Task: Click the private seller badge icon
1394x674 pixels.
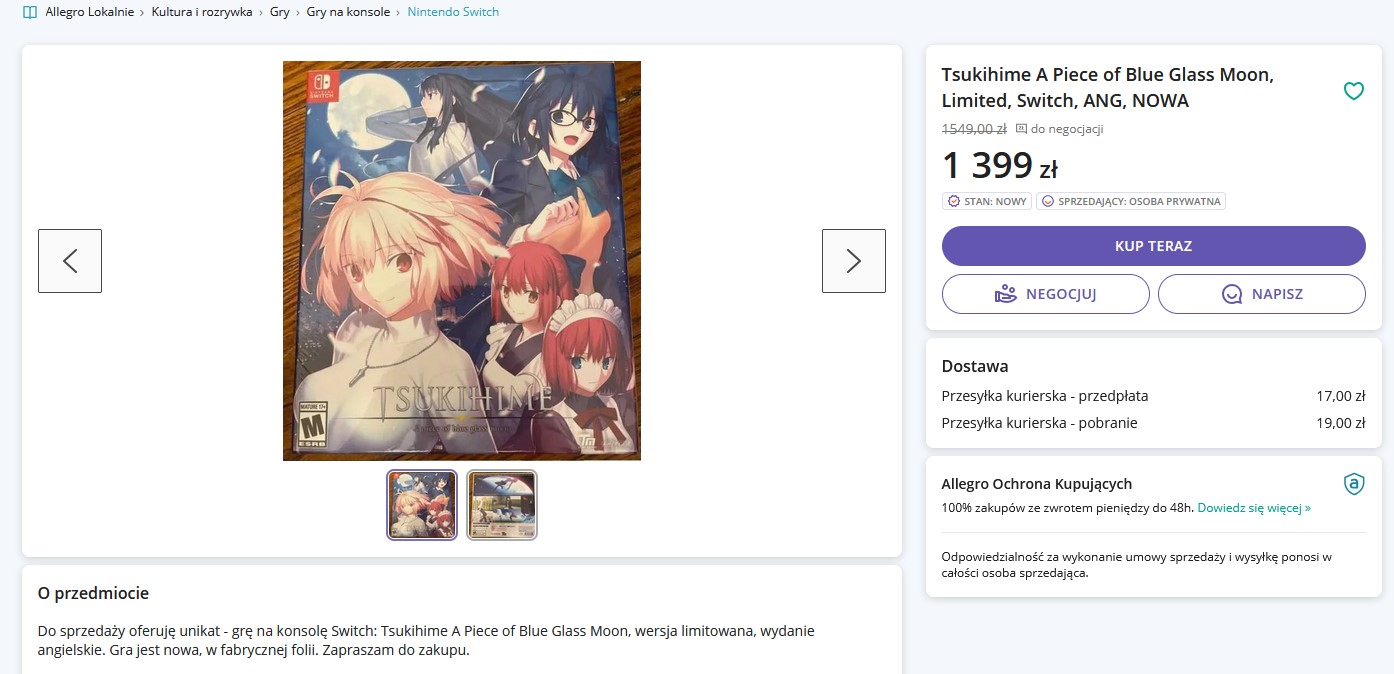Action: (x=1048, y=201)
